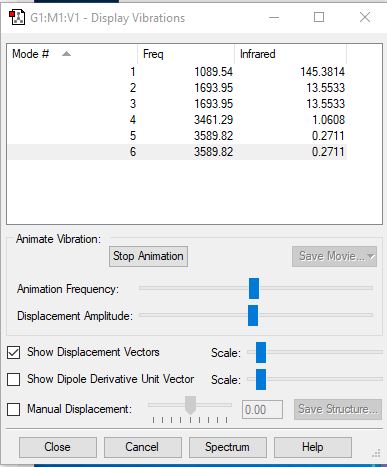The height and width of the screenshot is (467, 387).
Task: Click the Displacement Amplitude slider handle
Action: point(253,315)
